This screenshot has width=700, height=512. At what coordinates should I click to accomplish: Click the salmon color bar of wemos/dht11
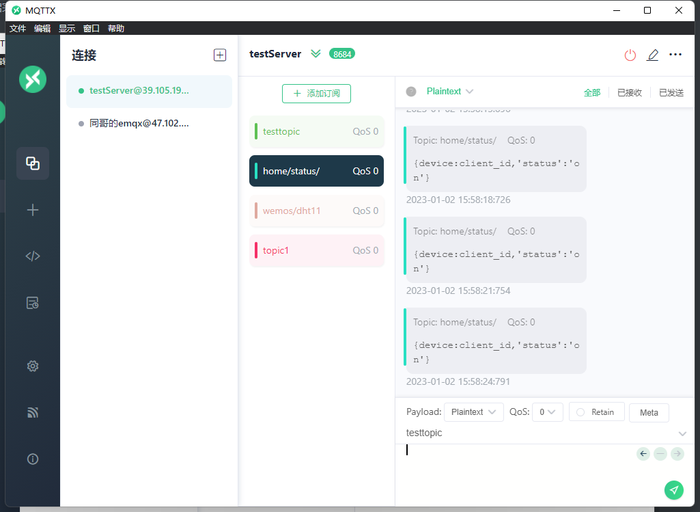(256, 211)
